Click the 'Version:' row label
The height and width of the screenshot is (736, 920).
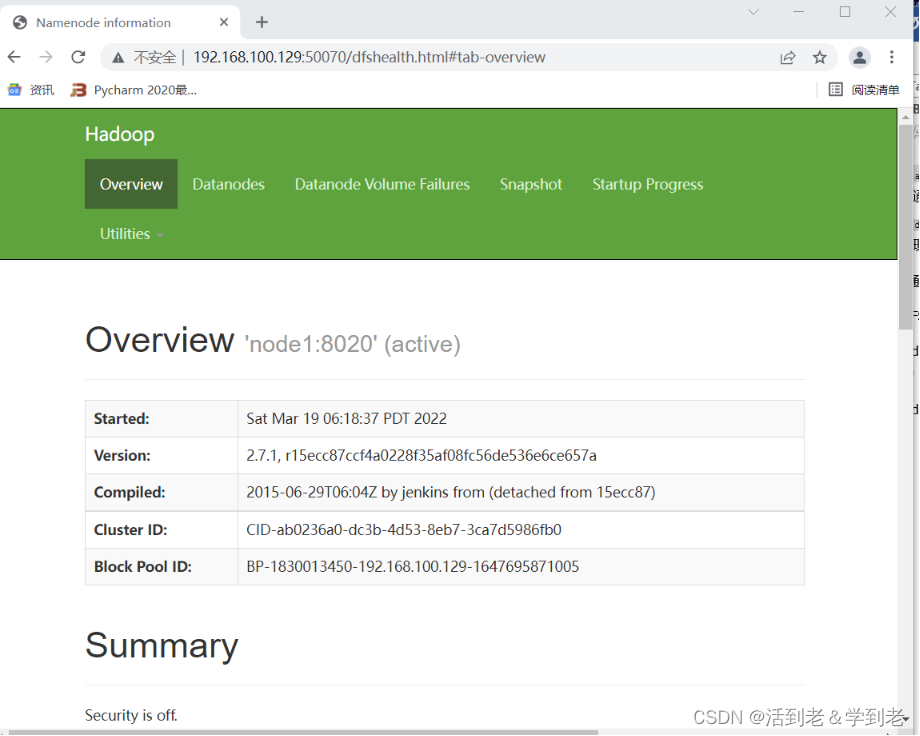point(122,455)
